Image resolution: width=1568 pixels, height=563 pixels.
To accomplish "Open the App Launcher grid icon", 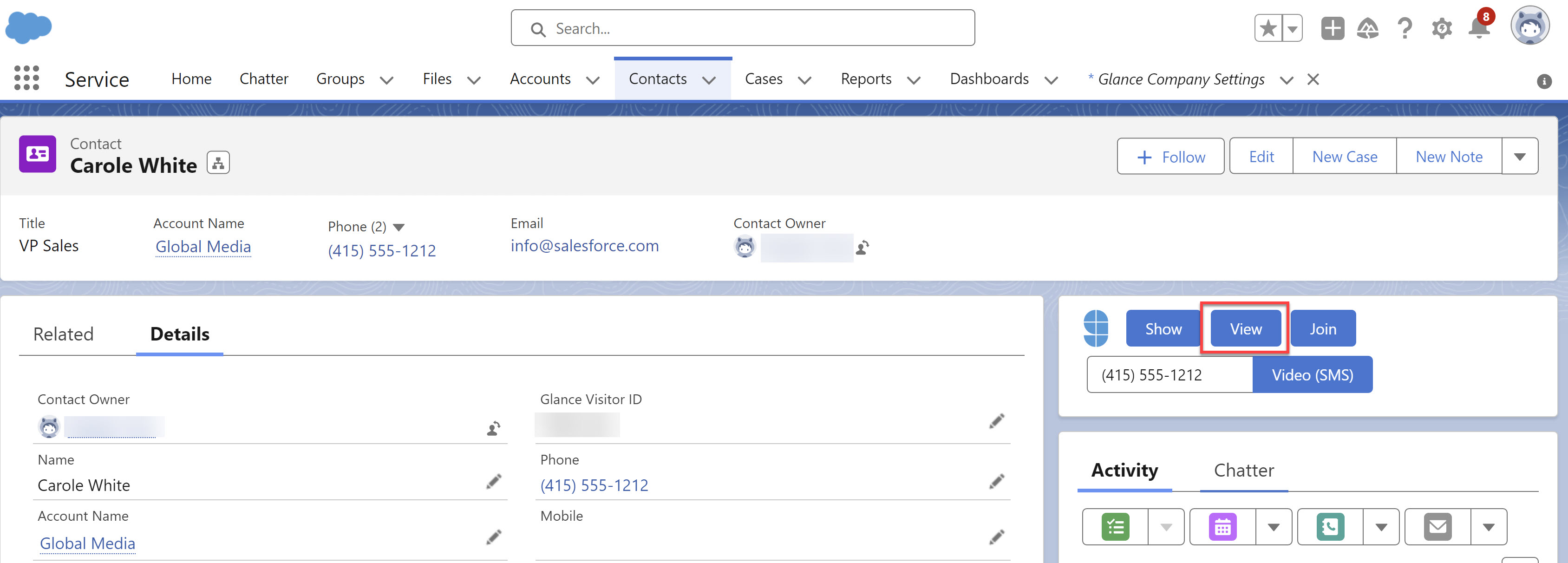I will [x=26, y=79].
